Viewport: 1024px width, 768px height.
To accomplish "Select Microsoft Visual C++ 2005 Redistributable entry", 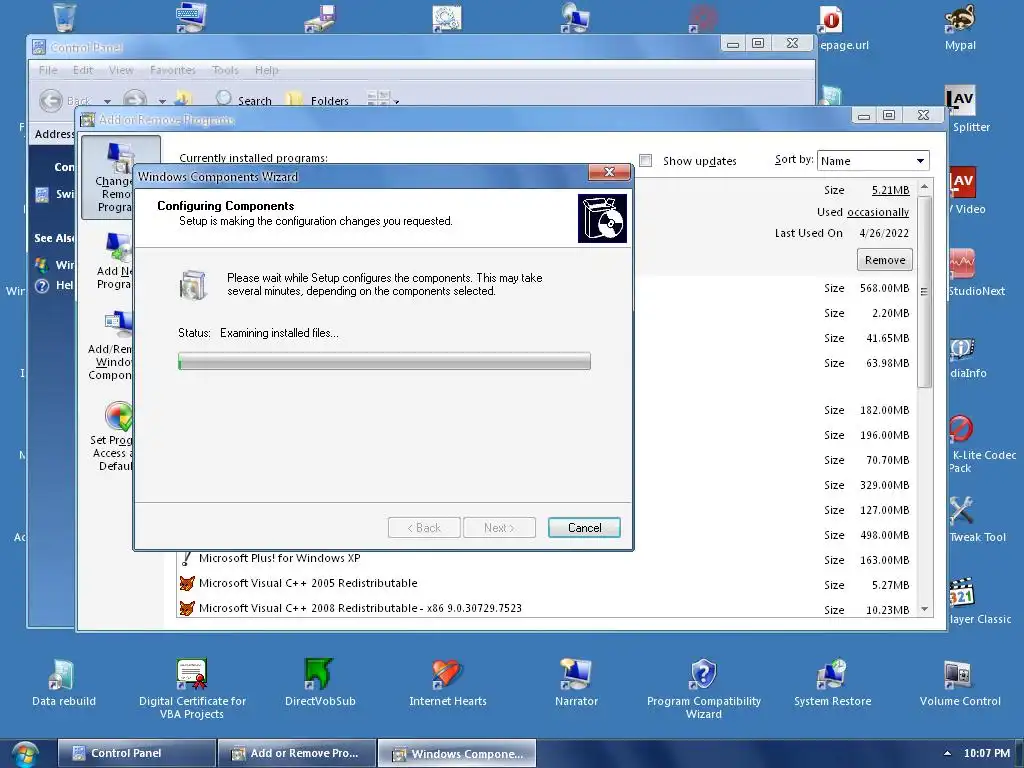I will [x=308, y=583].
